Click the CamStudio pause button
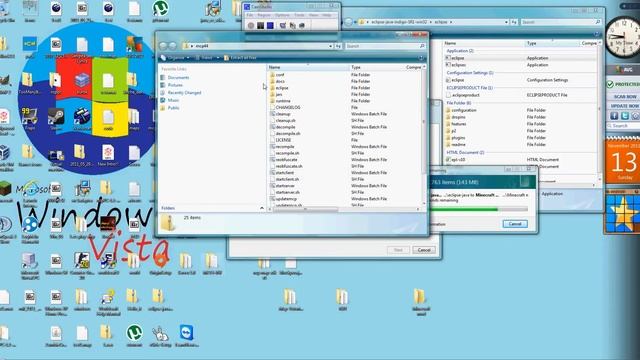This screenshot has height=360, width=640. tap(260, 25)
